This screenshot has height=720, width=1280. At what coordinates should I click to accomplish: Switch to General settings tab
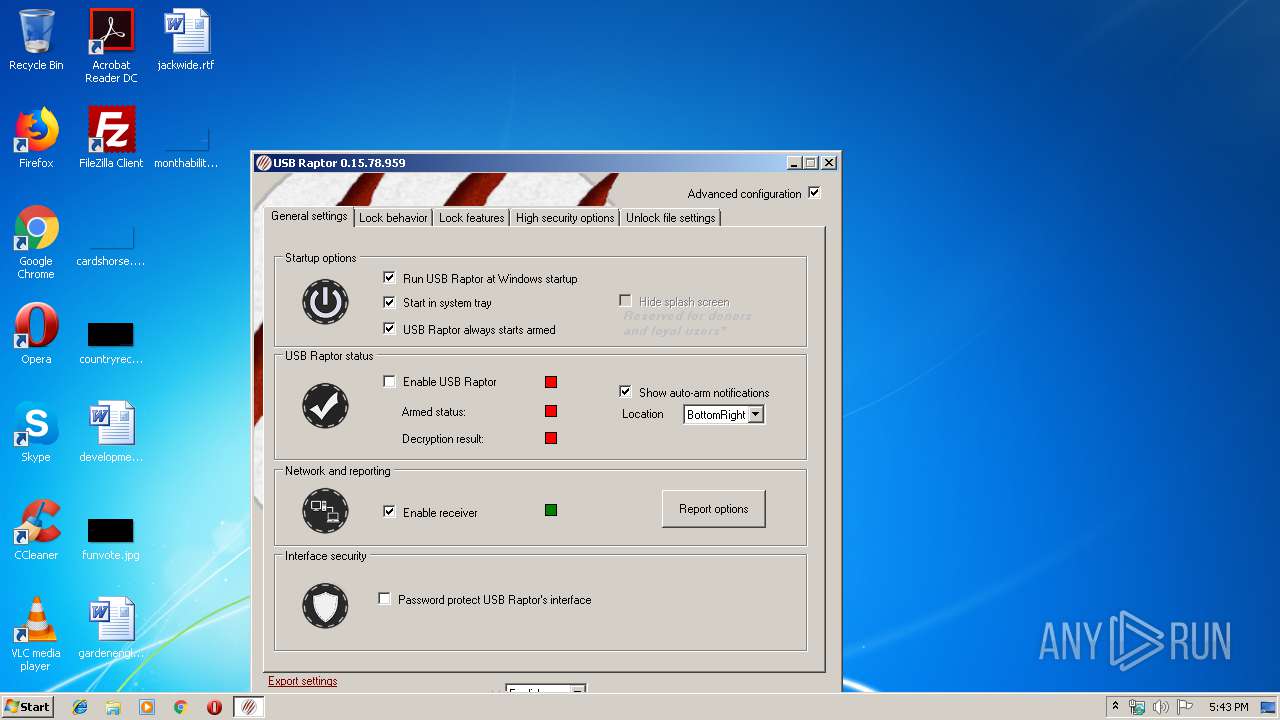[x=309, y=216]
